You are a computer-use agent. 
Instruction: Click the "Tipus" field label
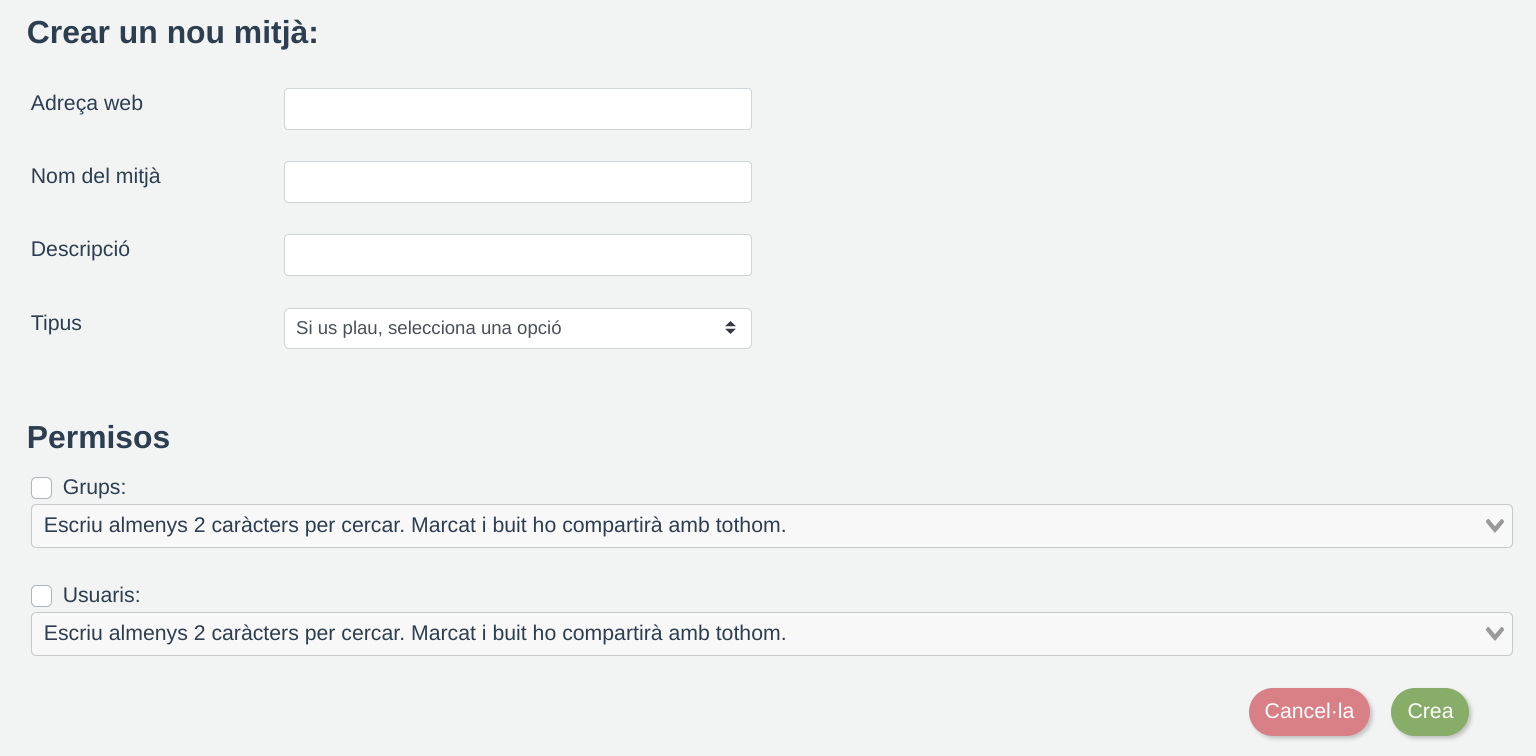click(x=57, y=323)
